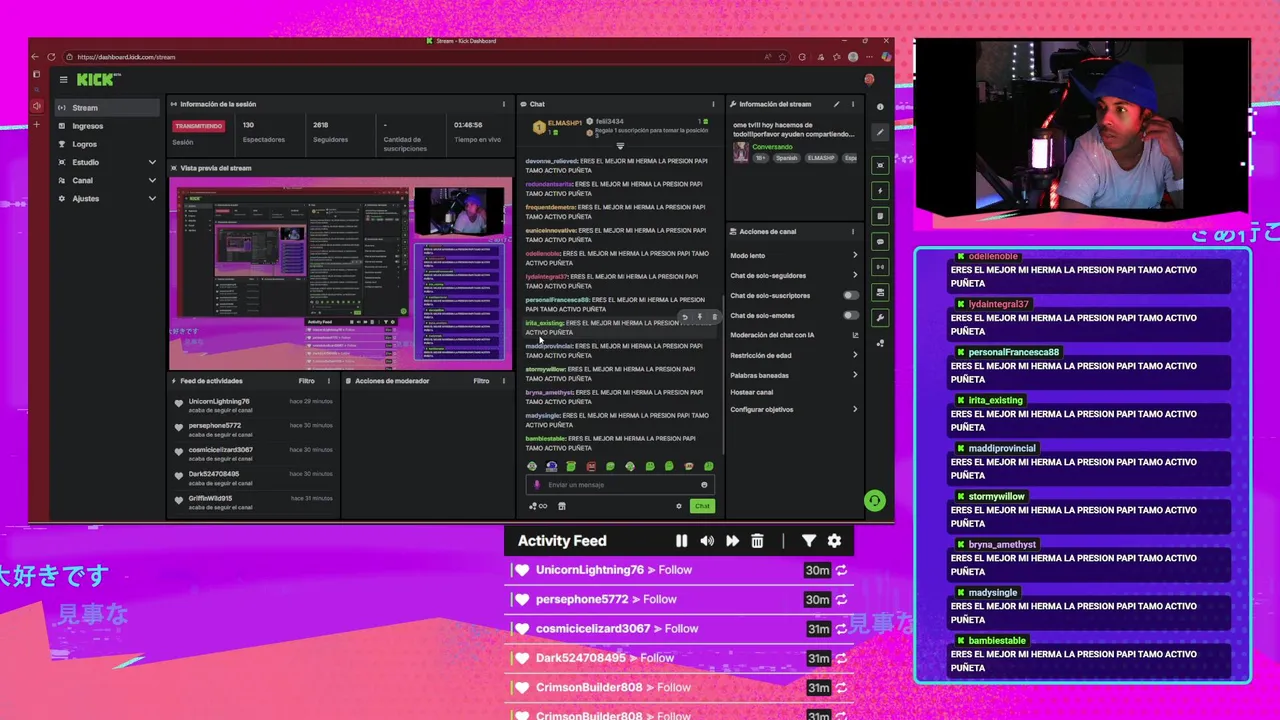Open Acciones de moderador options menu
Image resolution: width=1280 pixels, height=720 pixels.
pos(503,381)
